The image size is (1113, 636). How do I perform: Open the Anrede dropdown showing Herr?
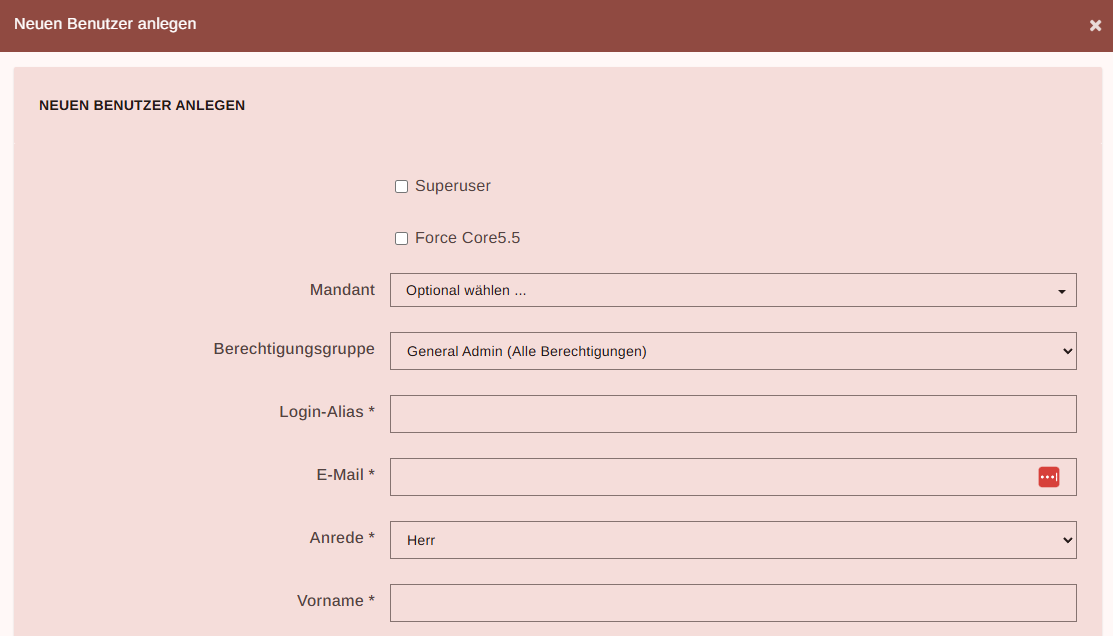coord(732,540)
